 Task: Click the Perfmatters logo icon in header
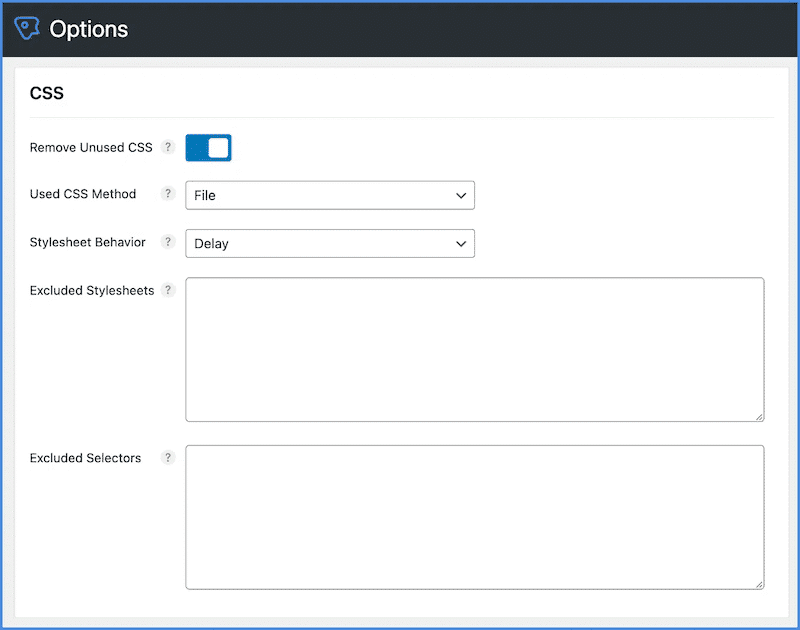click(x=27, y=29)
